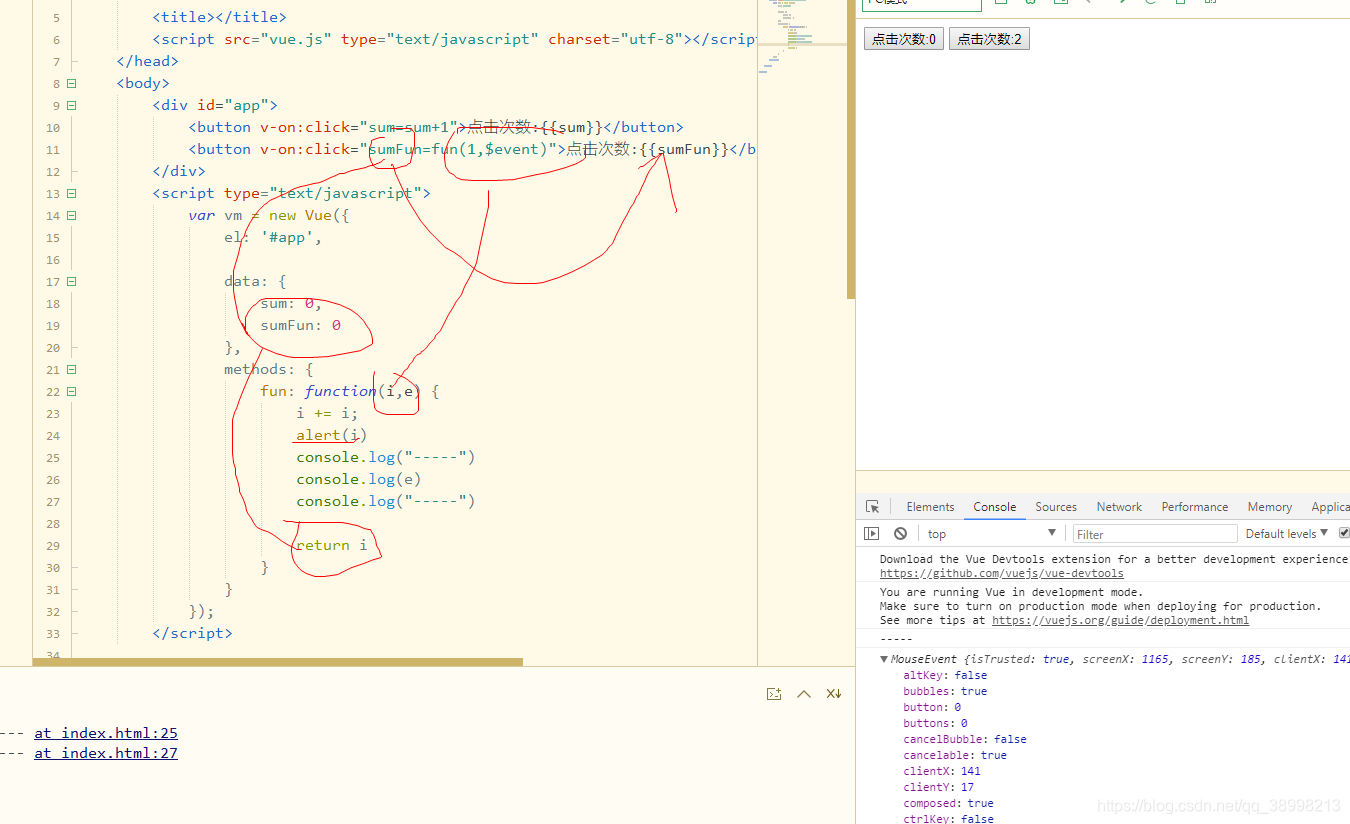
Task: Open the github vue-devtools link
Action: click(x=1001, y=574)
